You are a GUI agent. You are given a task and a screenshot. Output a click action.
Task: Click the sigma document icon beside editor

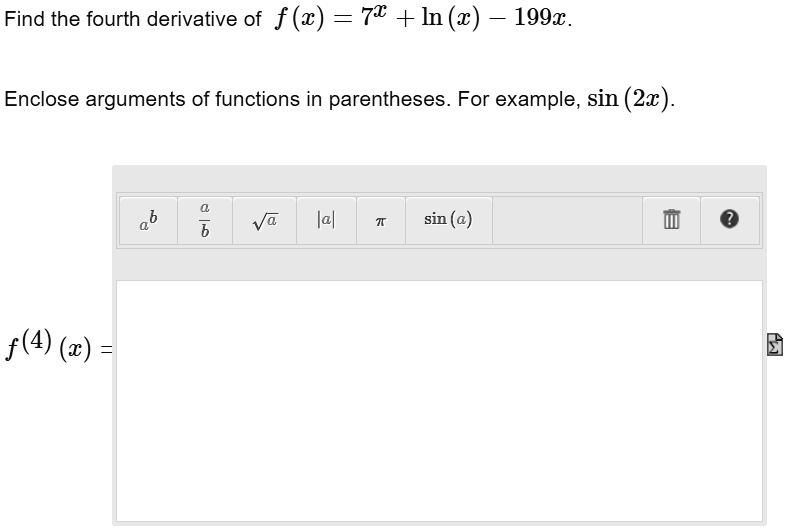tap(774, 344)
